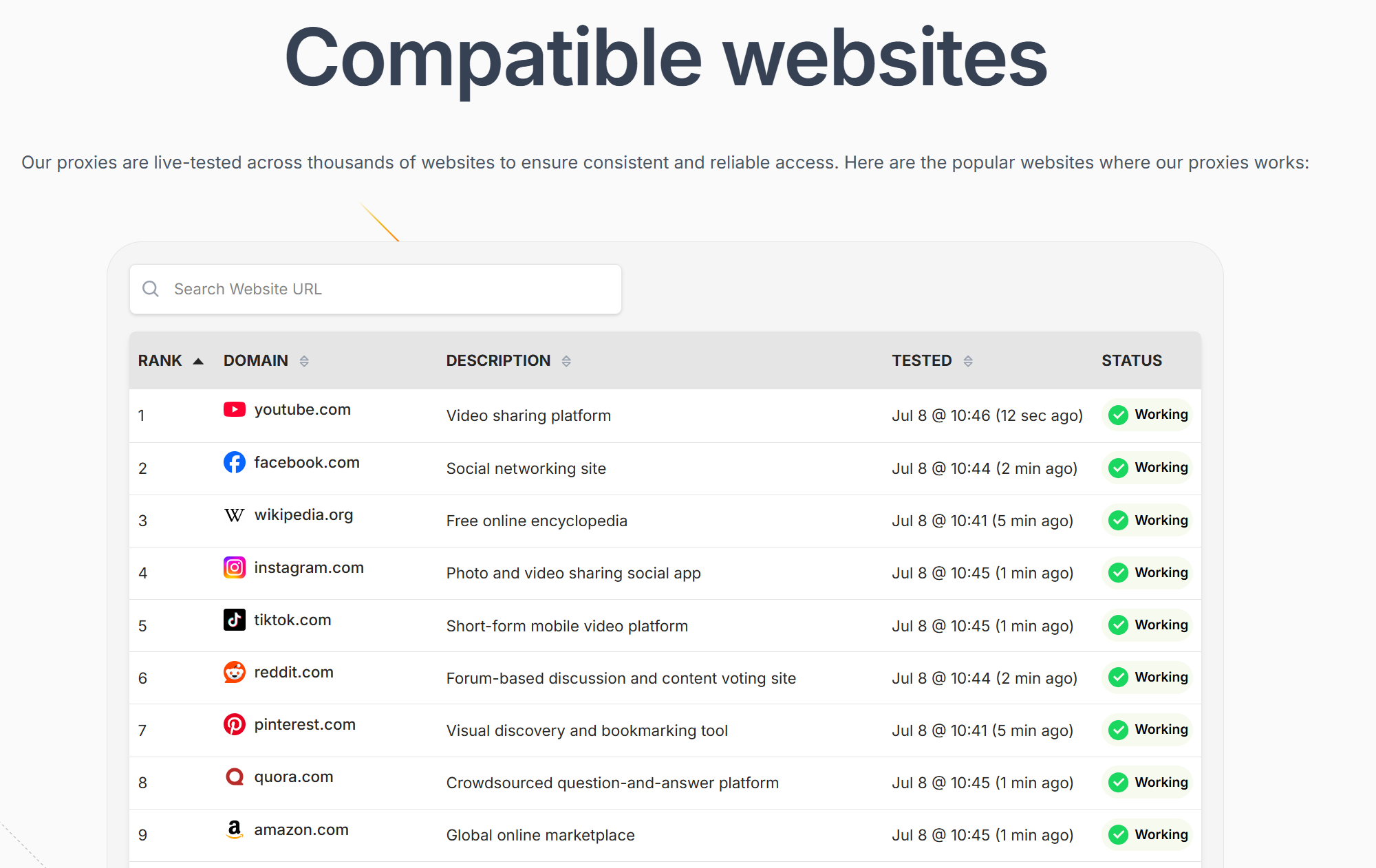Click the Reddit logo icon
The width and height of the screenshot is (1376, 868).
(234, 672)
